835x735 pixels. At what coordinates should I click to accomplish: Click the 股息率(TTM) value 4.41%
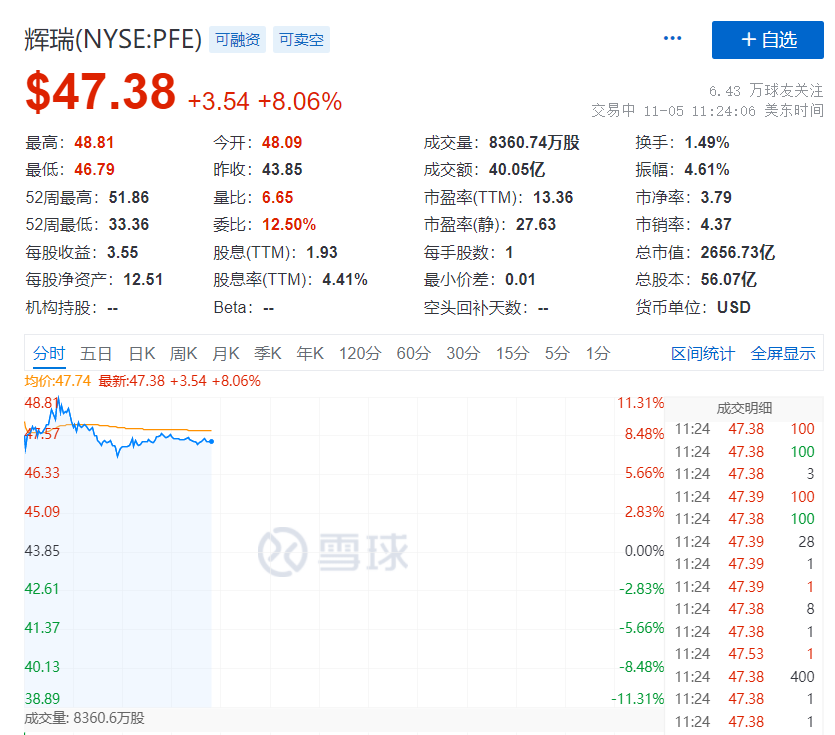click(x=345, y=280)
